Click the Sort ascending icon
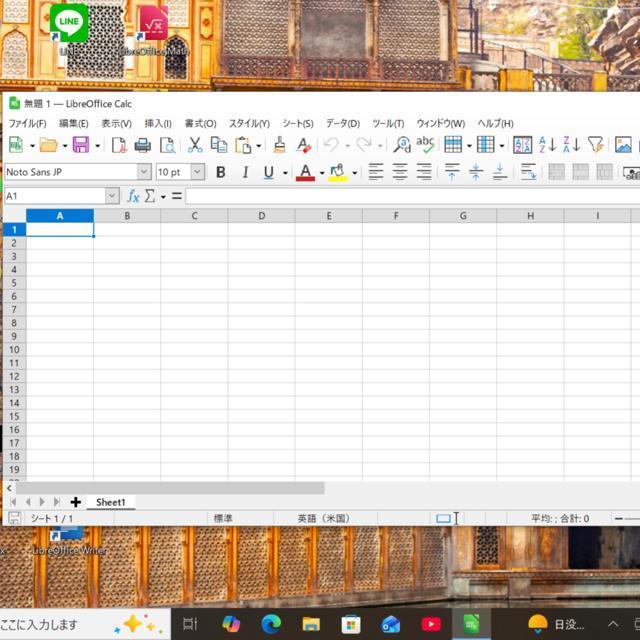The height and width of the screenshot is (640, 640). pos(547,145)
